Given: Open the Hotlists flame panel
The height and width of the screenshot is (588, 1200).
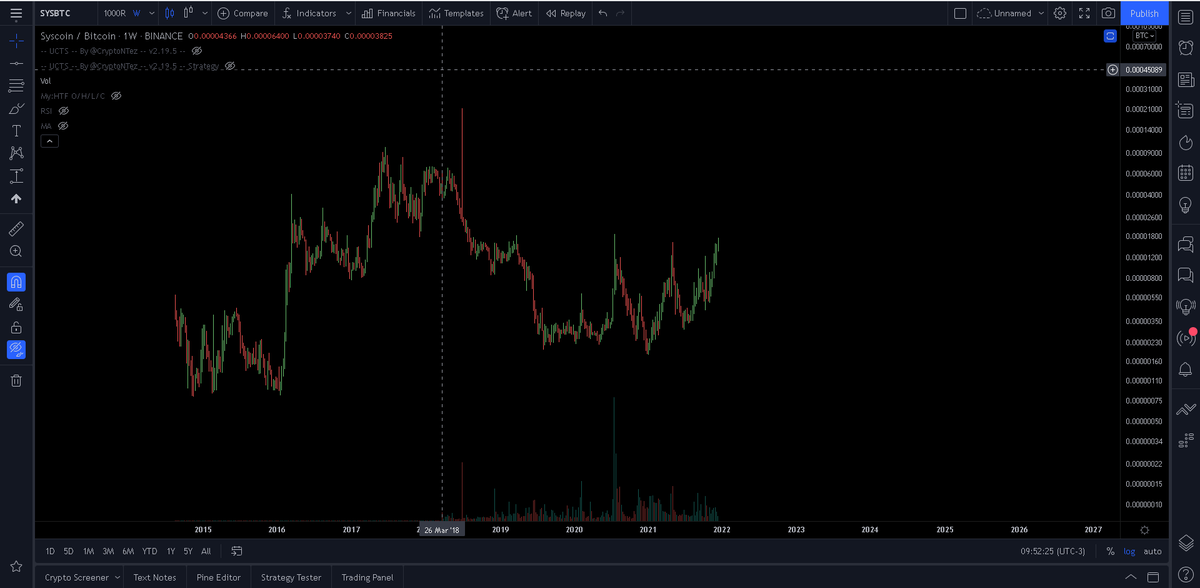Looking at the screenshot, I should (1186, 141).
